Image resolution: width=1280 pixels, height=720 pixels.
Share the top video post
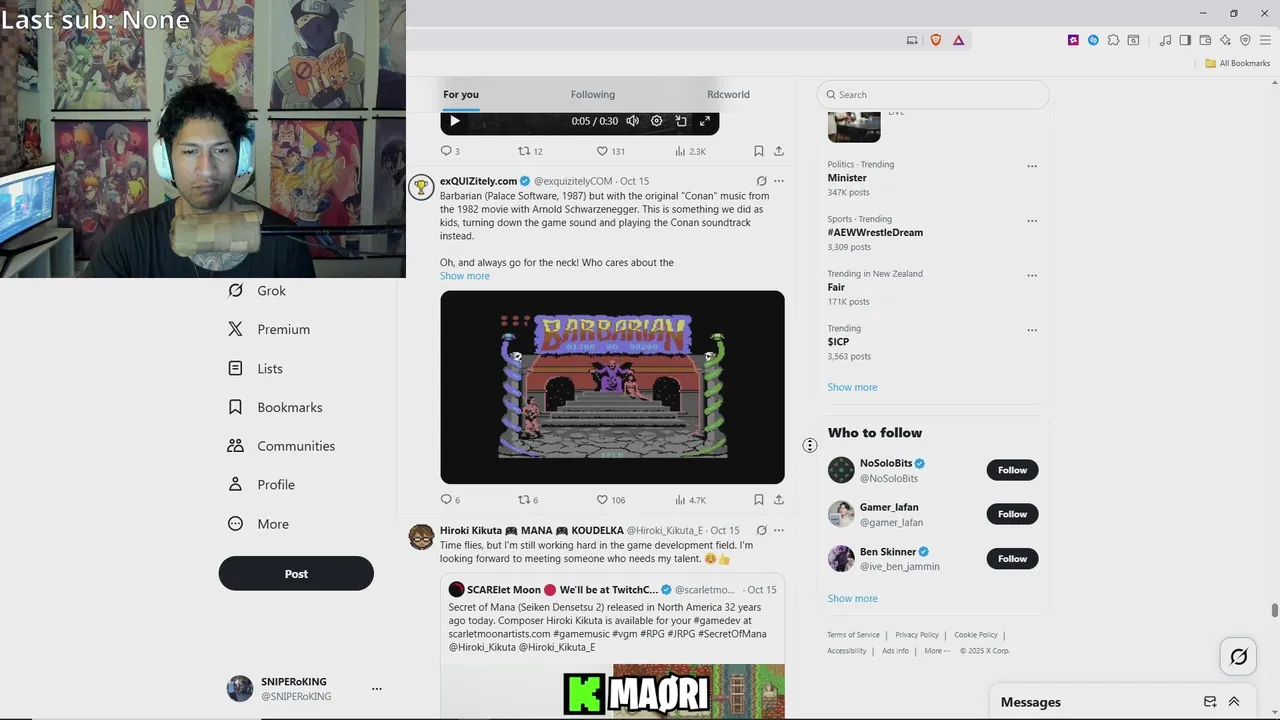pyautogui.click(x=778, y=151)
